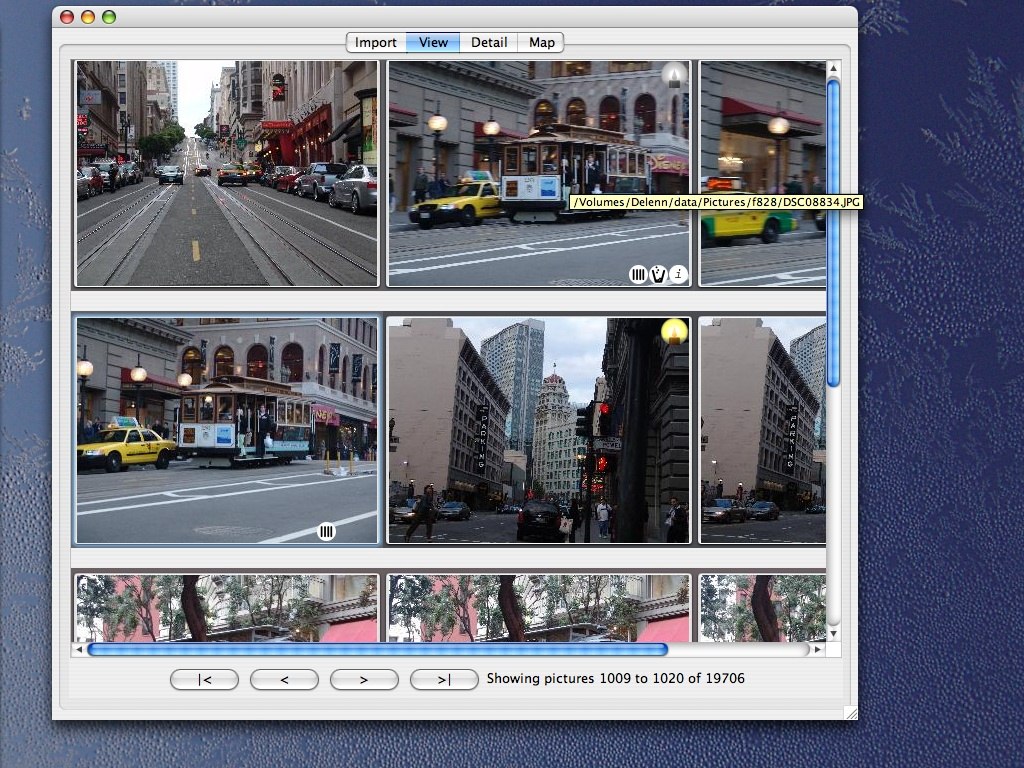Image resolution: width=1024 pixels, height=768 pixels.
Task: Select the first tree and pink awning thumbnail
Action: tap(227, 608)
